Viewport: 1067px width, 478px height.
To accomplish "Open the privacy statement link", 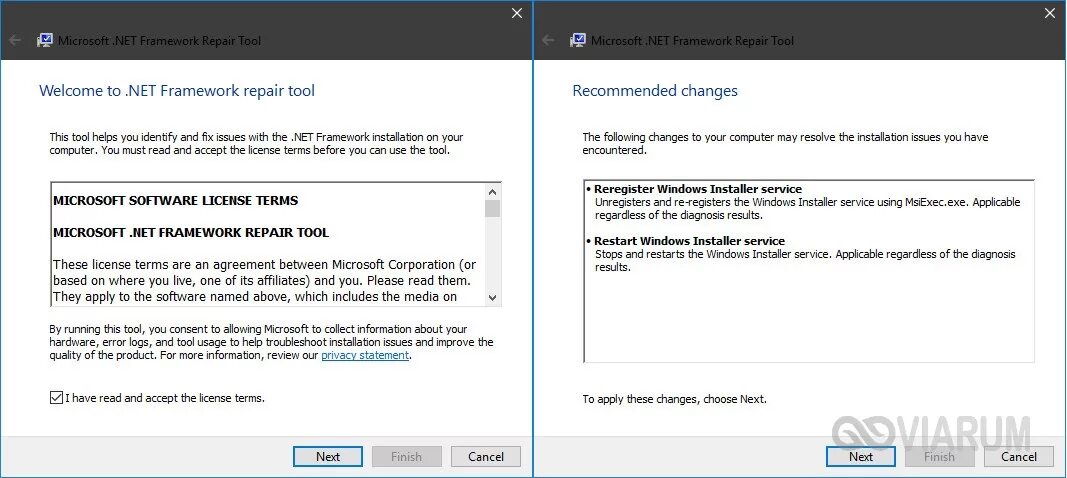I will tap(365, 355).
